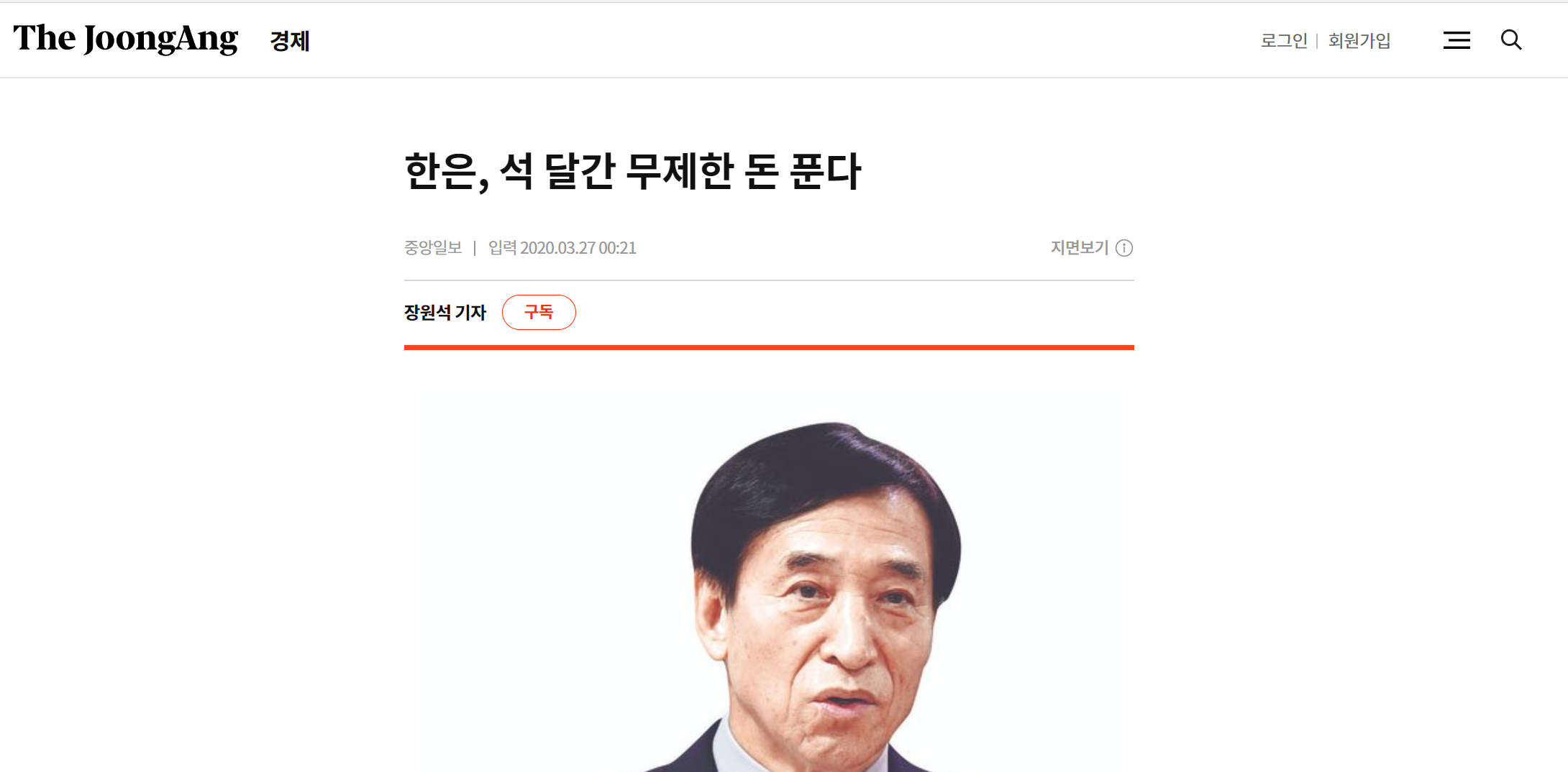Open search with the magnifier icon

pyautogui.click(x=1511, y=40)
